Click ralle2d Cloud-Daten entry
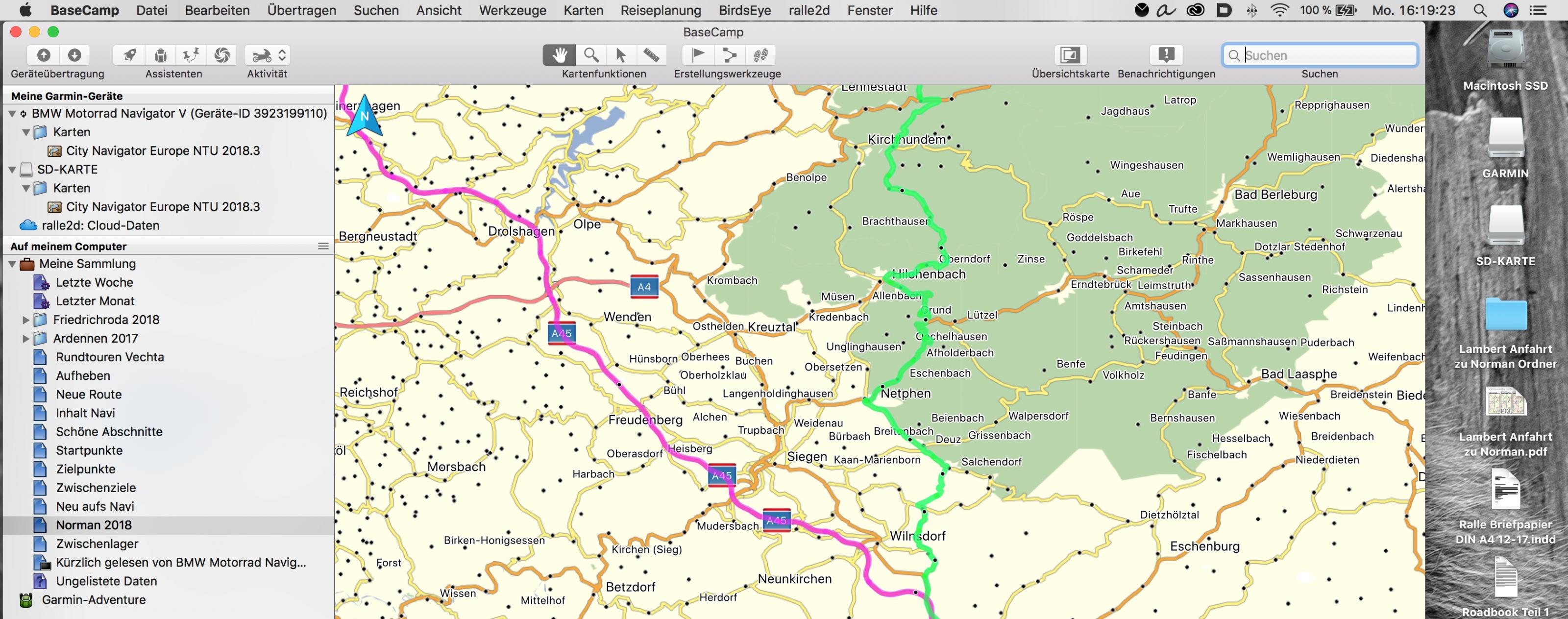Screen dimensions: 1568x619 (x=100, y=225)
